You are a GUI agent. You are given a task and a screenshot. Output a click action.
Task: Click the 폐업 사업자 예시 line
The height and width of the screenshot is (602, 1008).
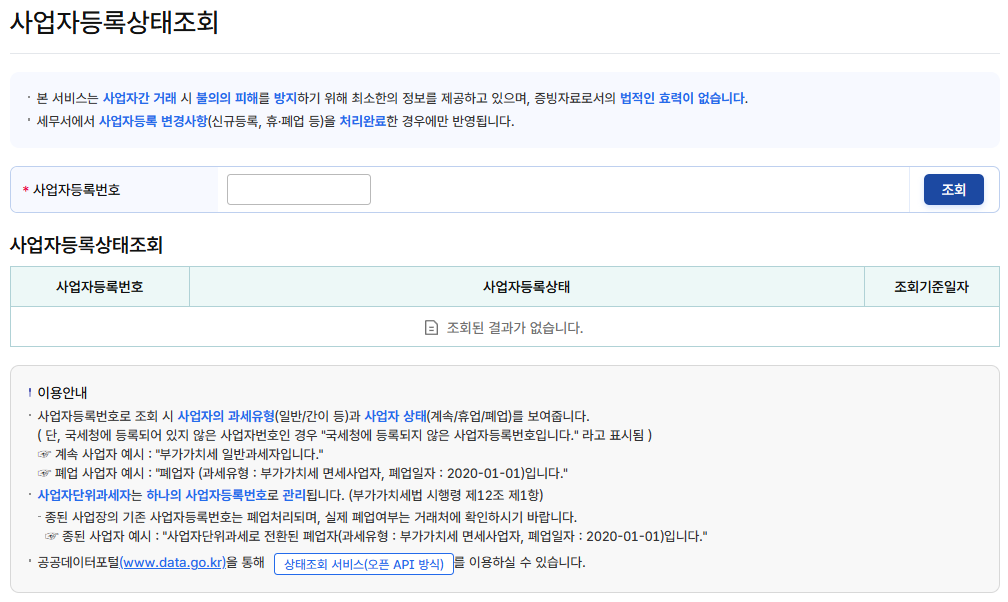[303, 473]
